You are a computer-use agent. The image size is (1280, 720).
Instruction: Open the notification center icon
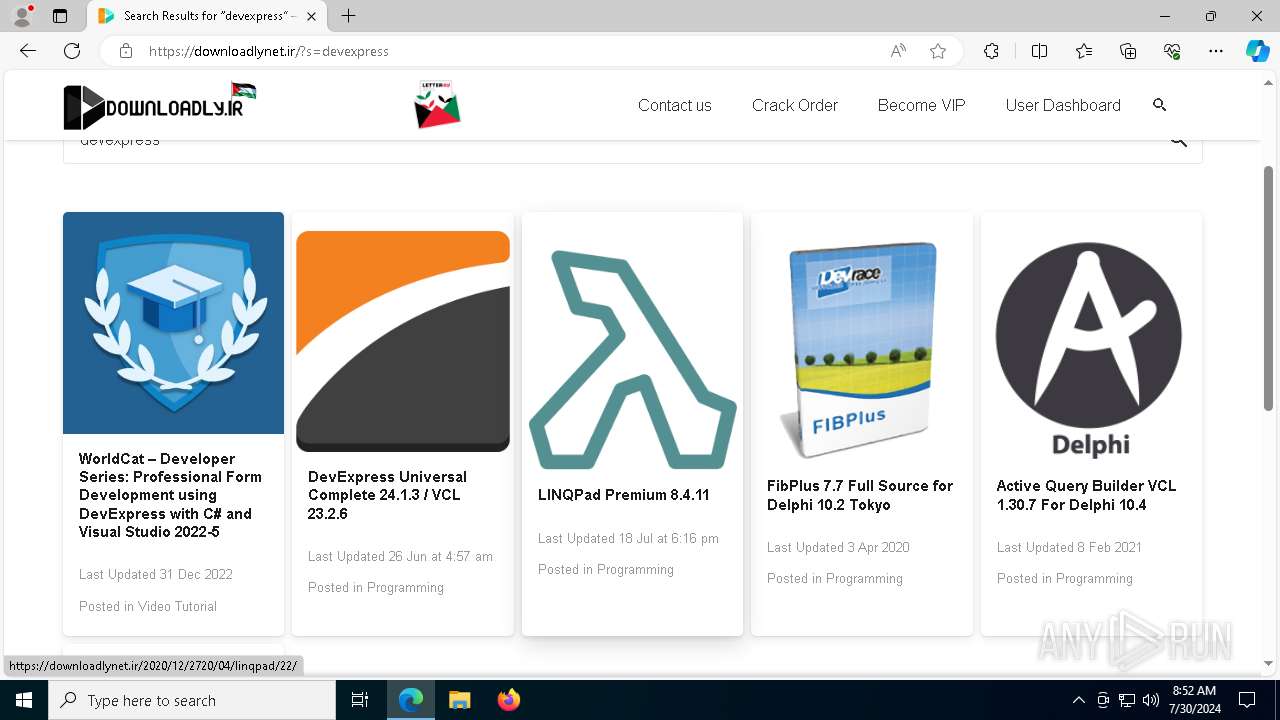[1247, 700]
